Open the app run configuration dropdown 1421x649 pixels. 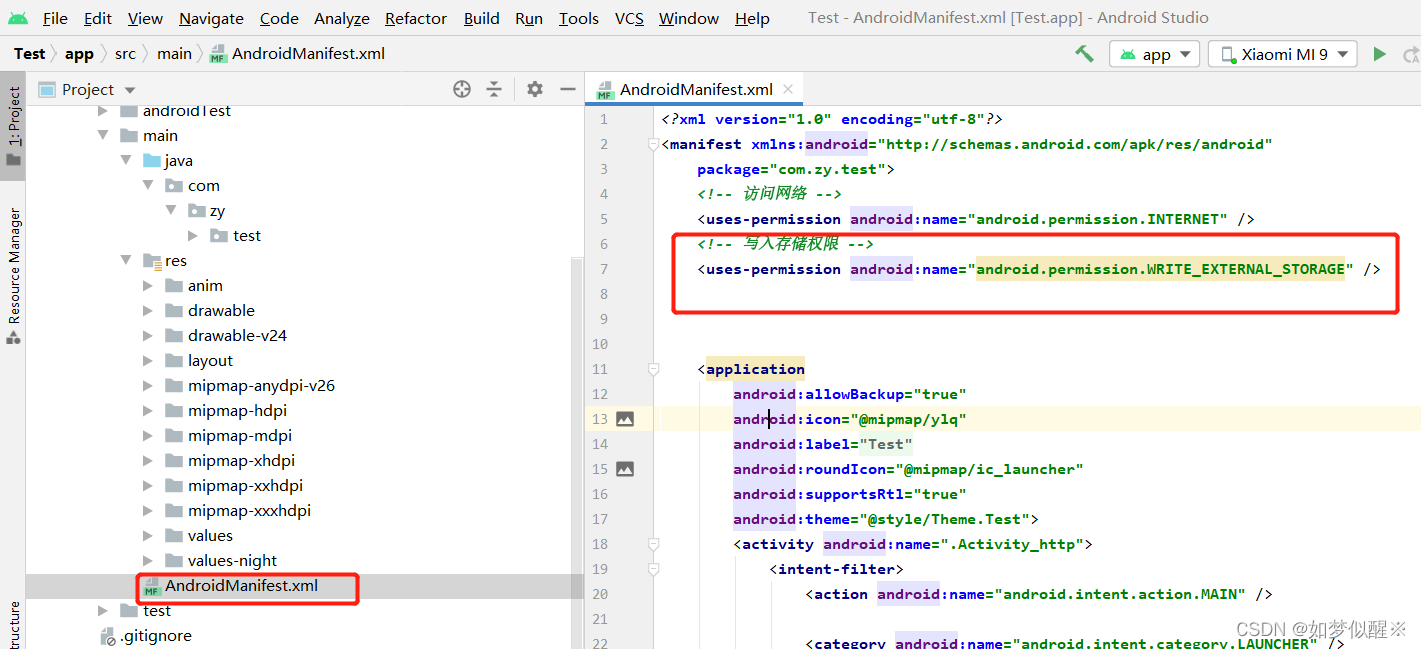(x=1154, y=54)
